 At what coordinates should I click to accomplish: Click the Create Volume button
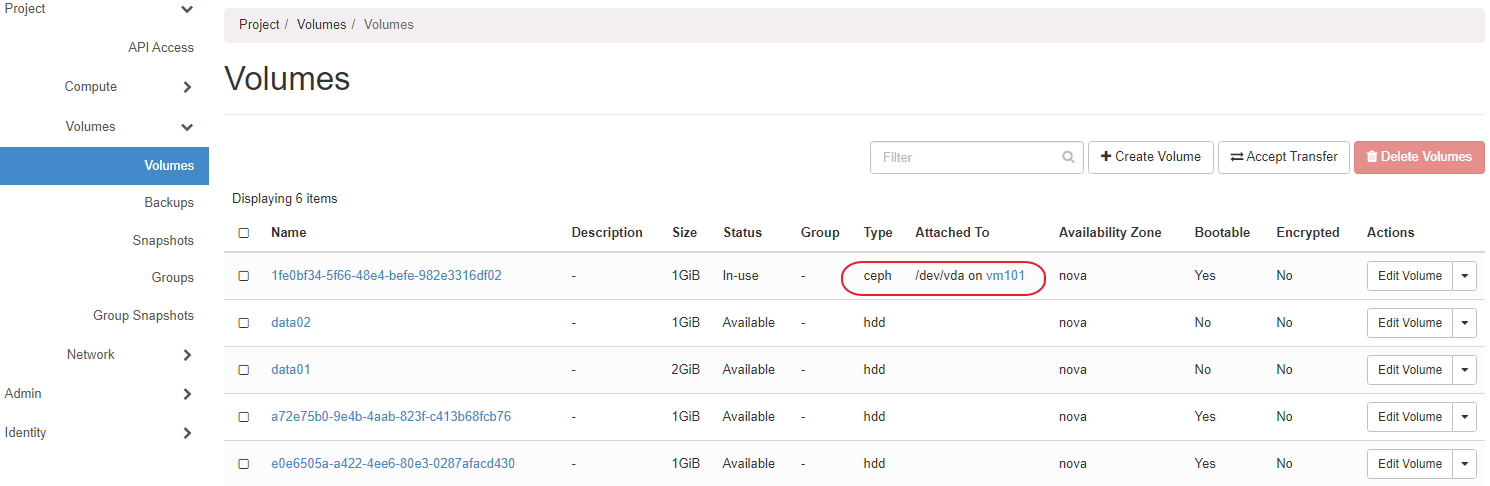pyautogui.click(x=1150, y=157)
